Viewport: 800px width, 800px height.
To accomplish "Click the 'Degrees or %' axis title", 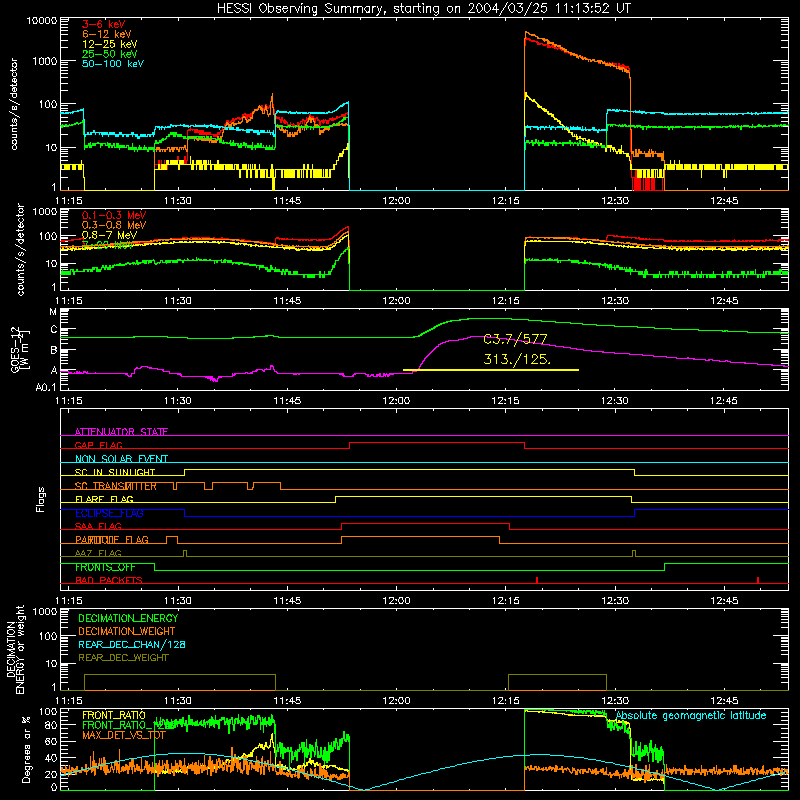I will (26, 751).
